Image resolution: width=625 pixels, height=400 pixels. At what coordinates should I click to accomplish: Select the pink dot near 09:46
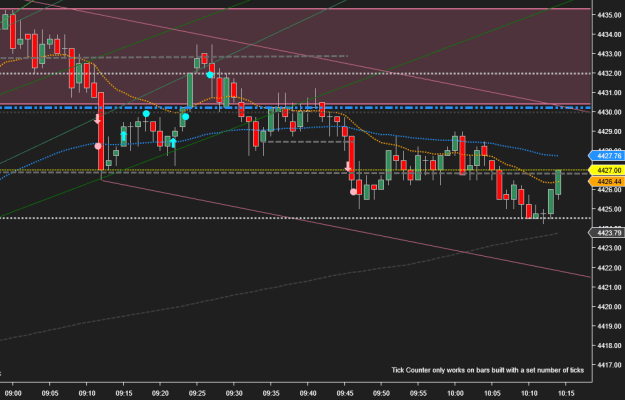(354, 192)
